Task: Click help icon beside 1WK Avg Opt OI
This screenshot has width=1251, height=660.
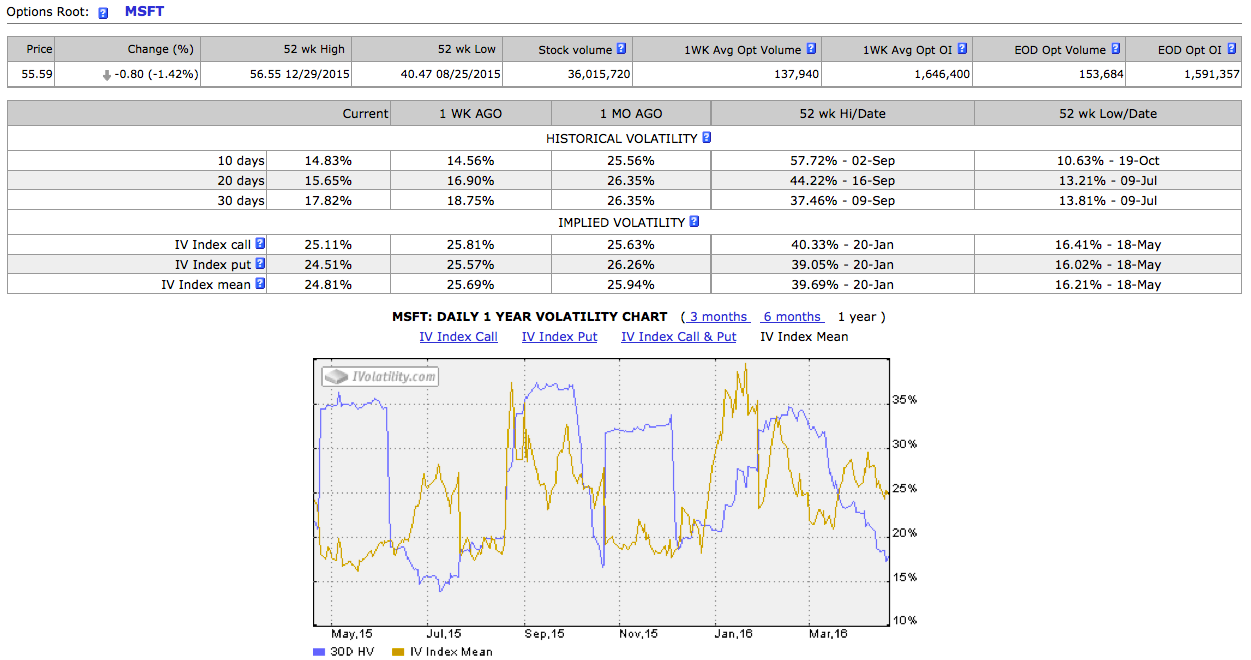Action: (961, 48)
